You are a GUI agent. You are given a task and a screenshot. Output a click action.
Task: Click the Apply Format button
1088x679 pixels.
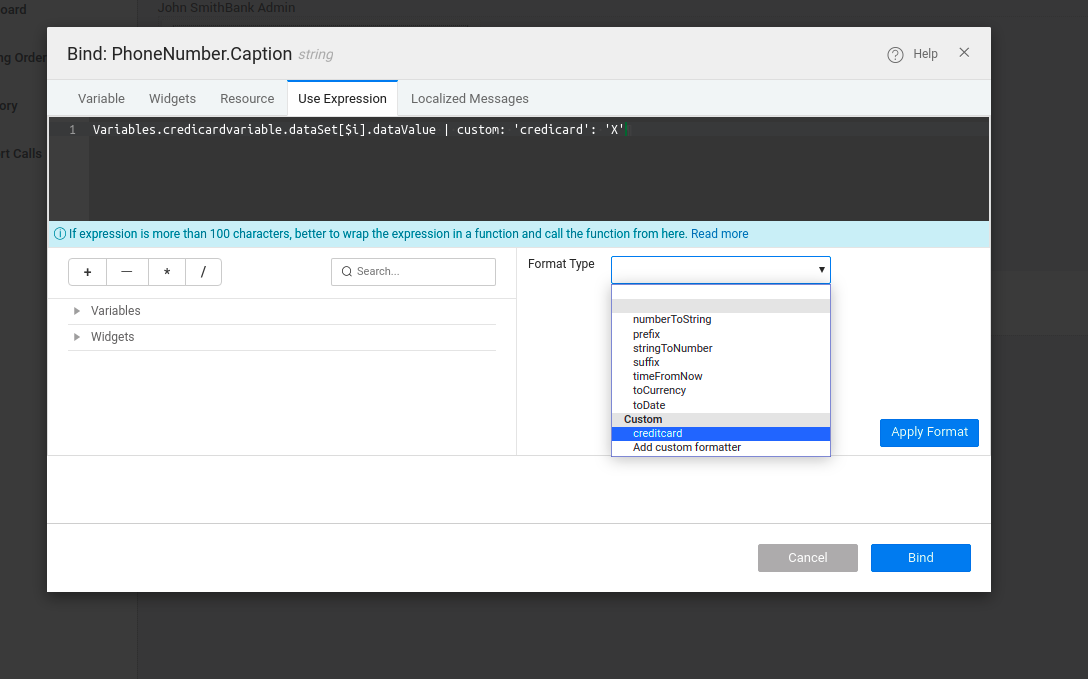[929, 432]
